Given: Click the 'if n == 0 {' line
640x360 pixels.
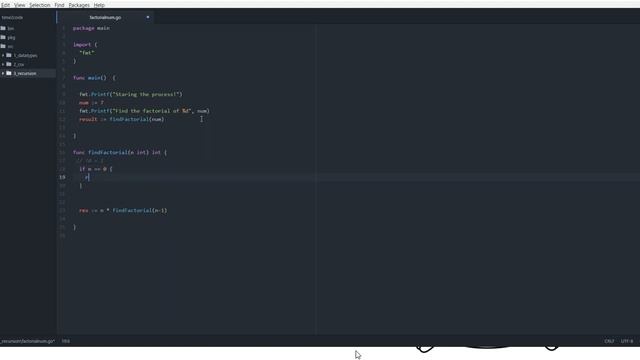Looking at the screenshot, I should [x=96, y=169].
